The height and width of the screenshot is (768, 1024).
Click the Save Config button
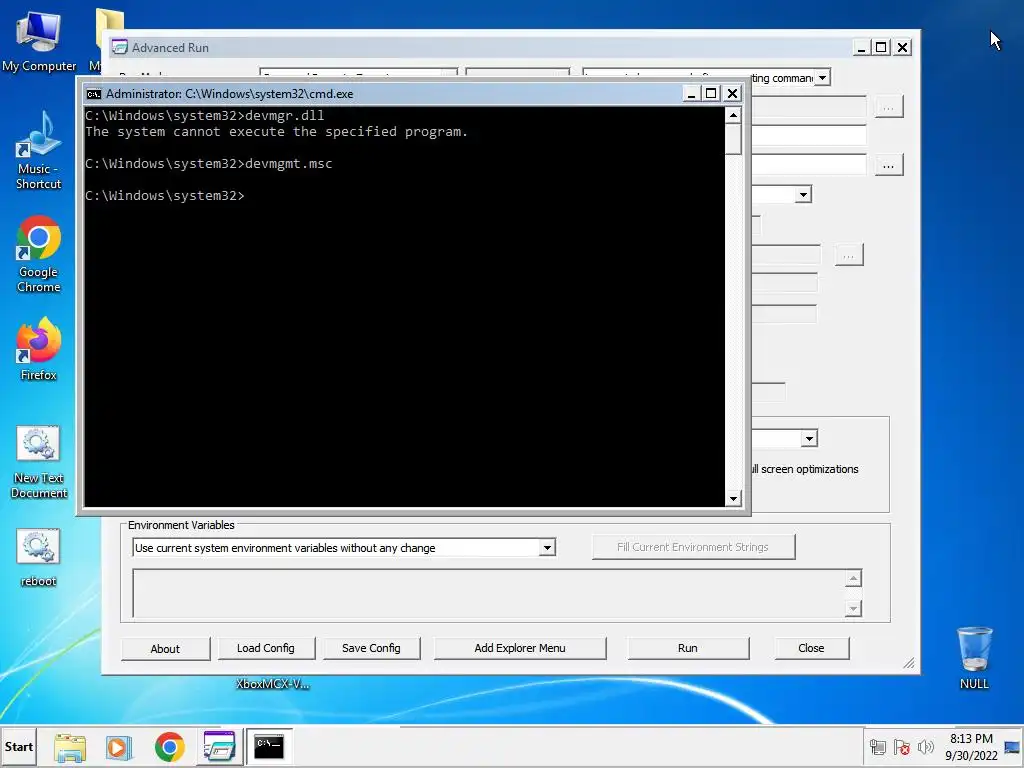pos(371,648)
